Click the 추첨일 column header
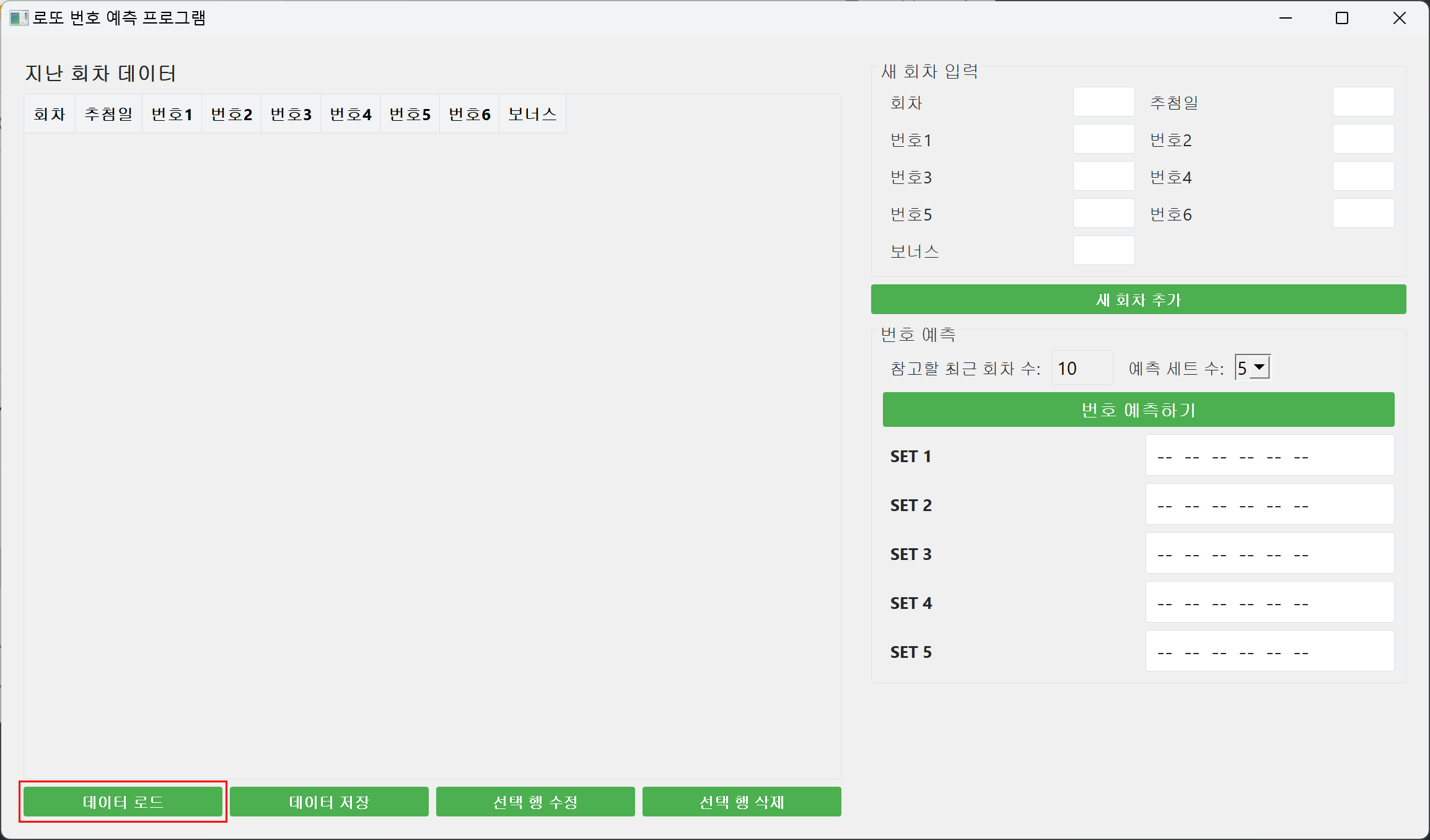The image size is (1430, 840). tap(108, 114)
